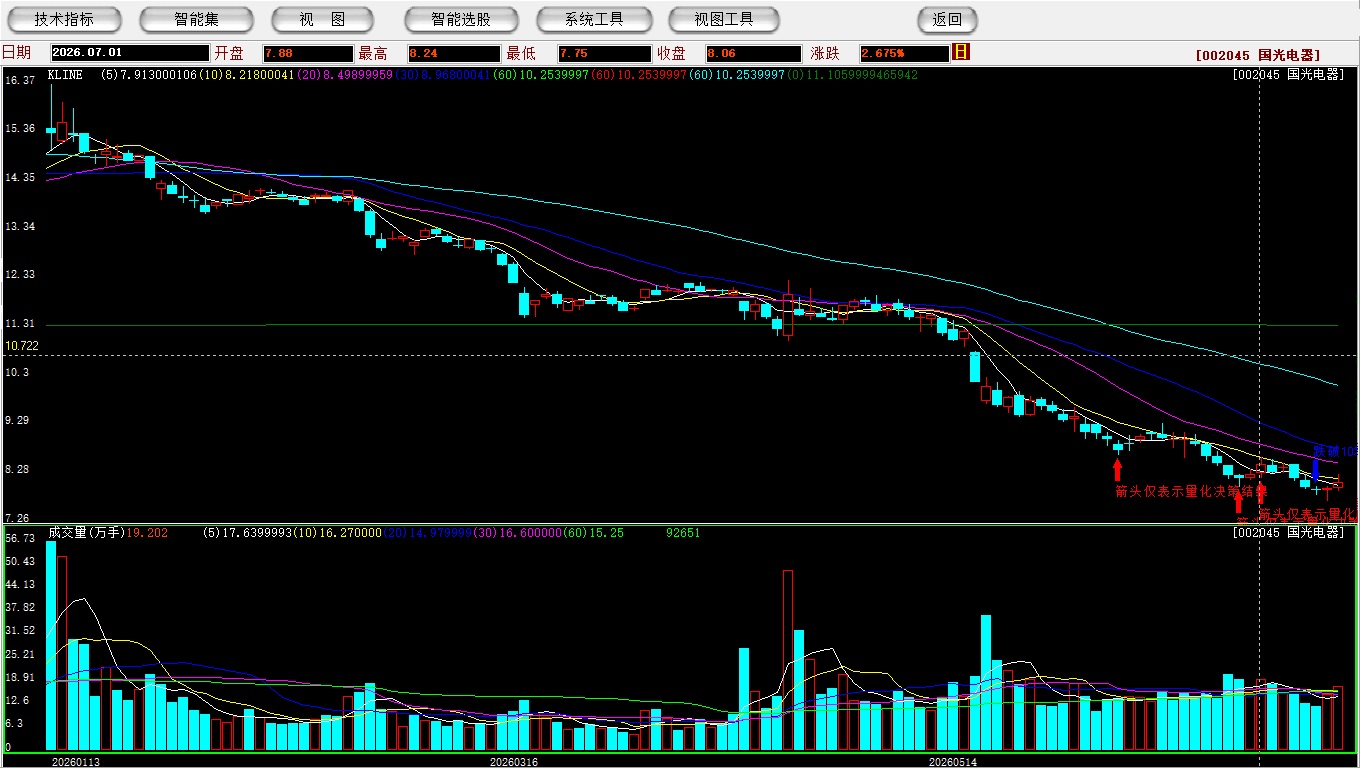Click the date field showing 2026.07.01
Viewport: 1360px width, 768px height.
(129, 53)
